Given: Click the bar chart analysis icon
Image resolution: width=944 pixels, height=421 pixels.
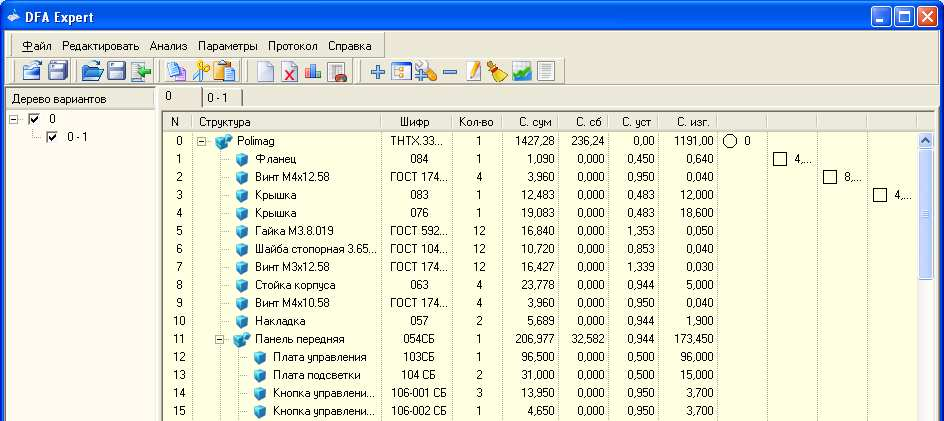Looking at the screenshot, I should (313, 72).
